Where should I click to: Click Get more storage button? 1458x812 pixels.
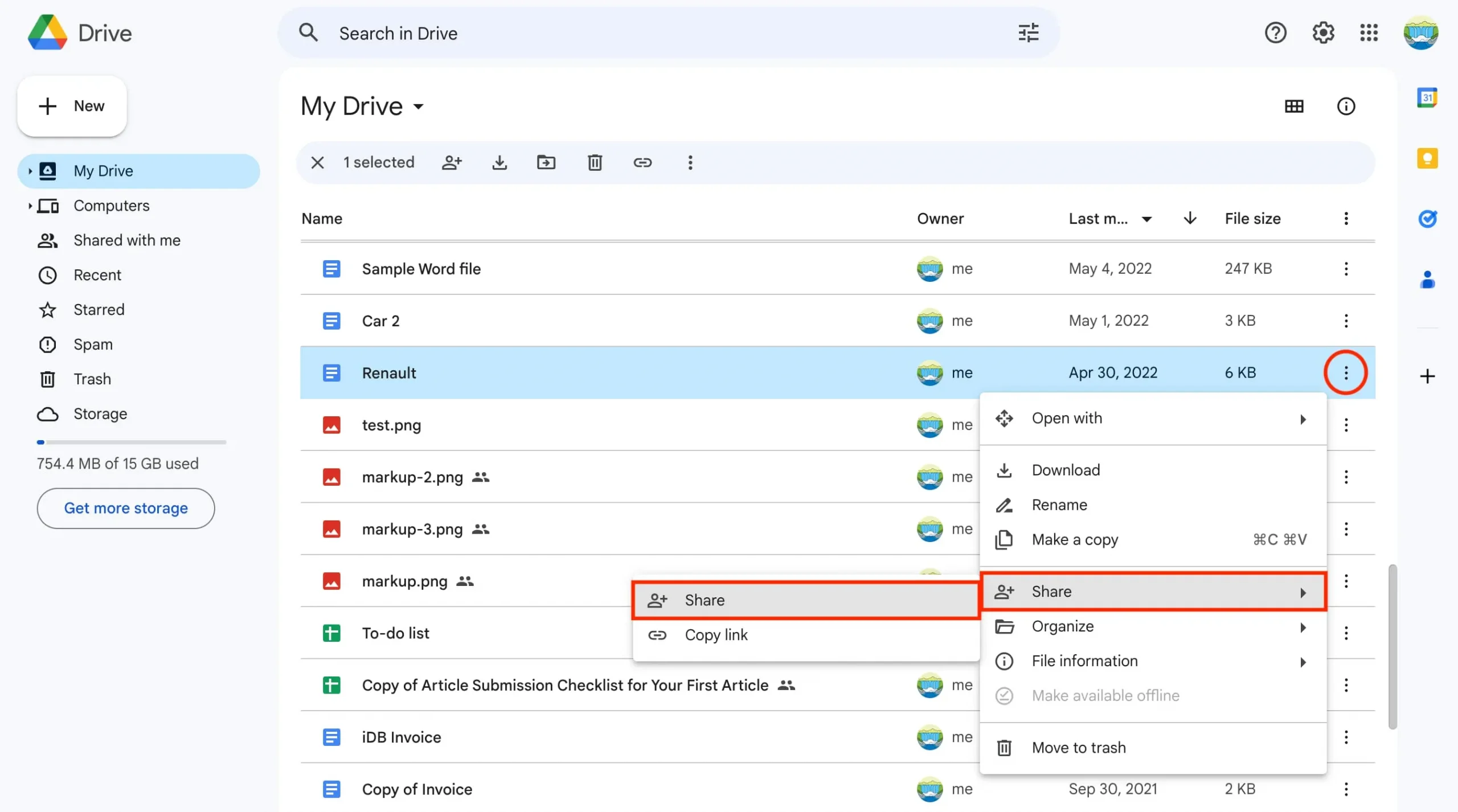125,507
